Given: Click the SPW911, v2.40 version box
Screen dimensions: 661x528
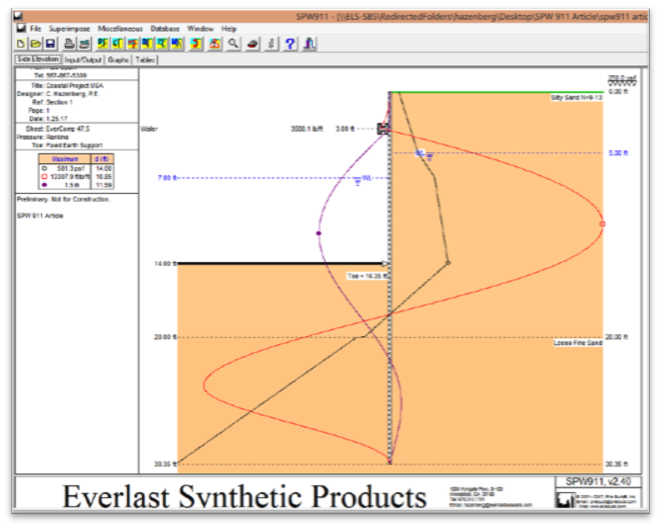Looking at the screenshot, I should click(598, 481).
